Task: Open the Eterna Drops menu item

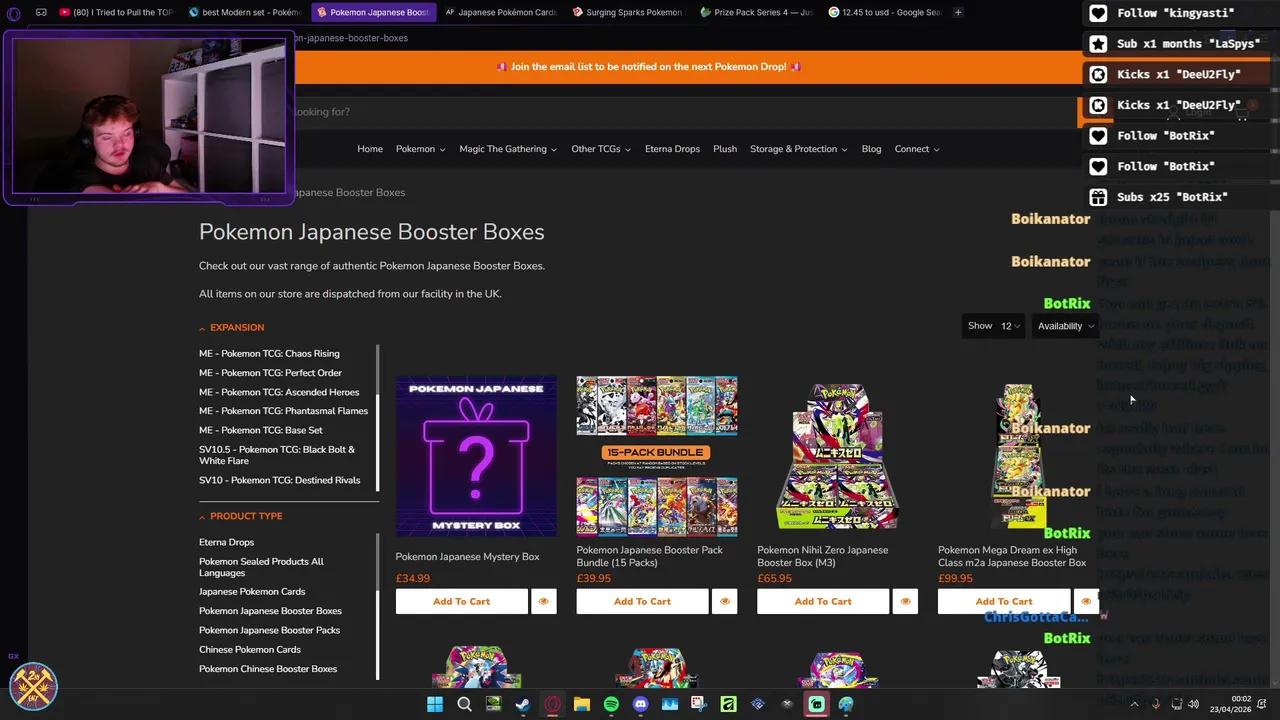Action: click(672, 149)
